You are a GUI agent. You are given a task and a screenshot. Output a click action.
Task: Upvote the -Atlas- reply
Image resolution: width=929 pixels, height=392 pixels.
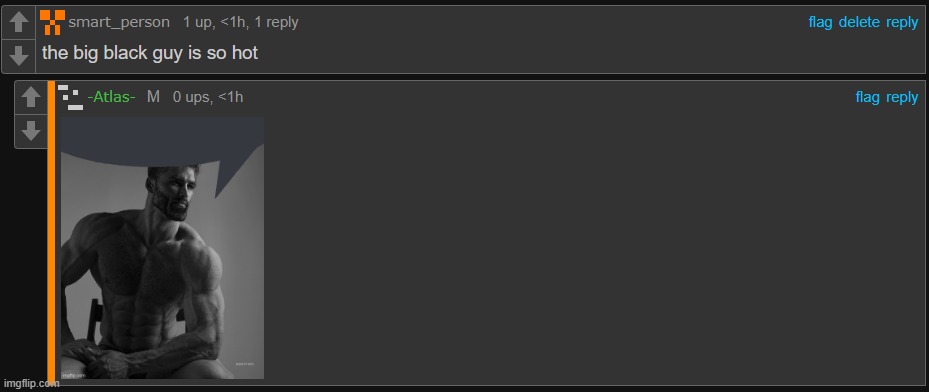[31, 98]
